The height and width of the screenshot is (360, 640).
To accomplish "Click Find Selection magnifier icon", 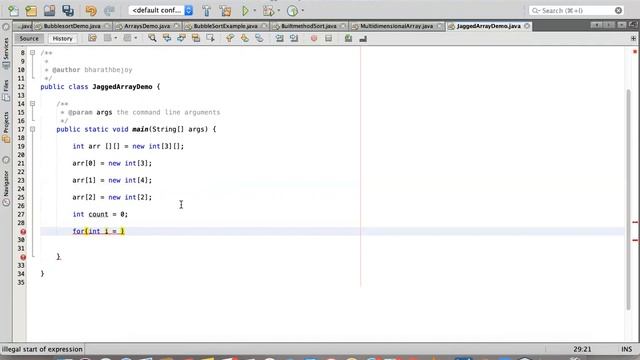I will (152, 38).
